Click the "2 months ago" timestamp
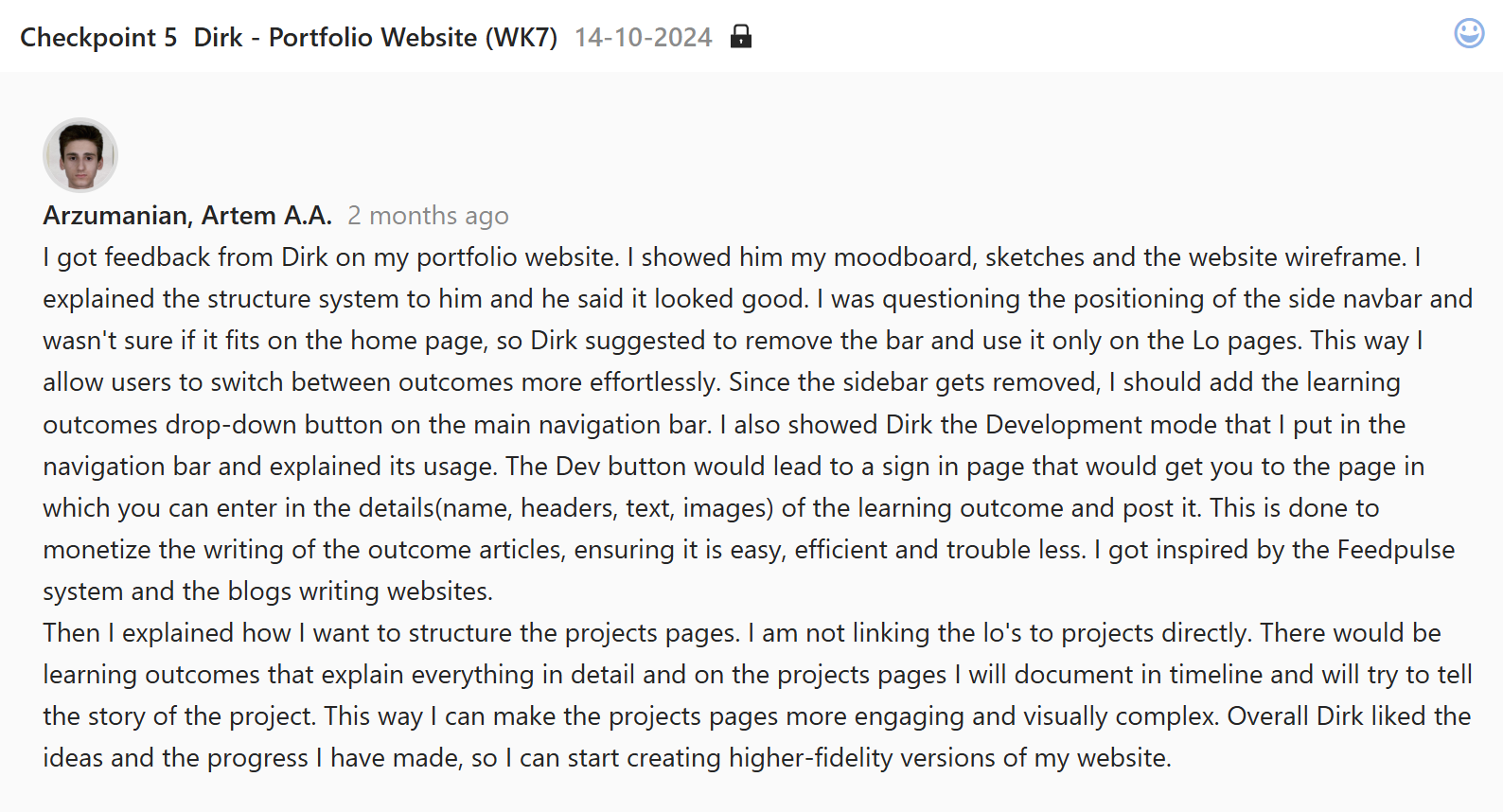Screen dimensions: 1503x812 click(428, 216)
